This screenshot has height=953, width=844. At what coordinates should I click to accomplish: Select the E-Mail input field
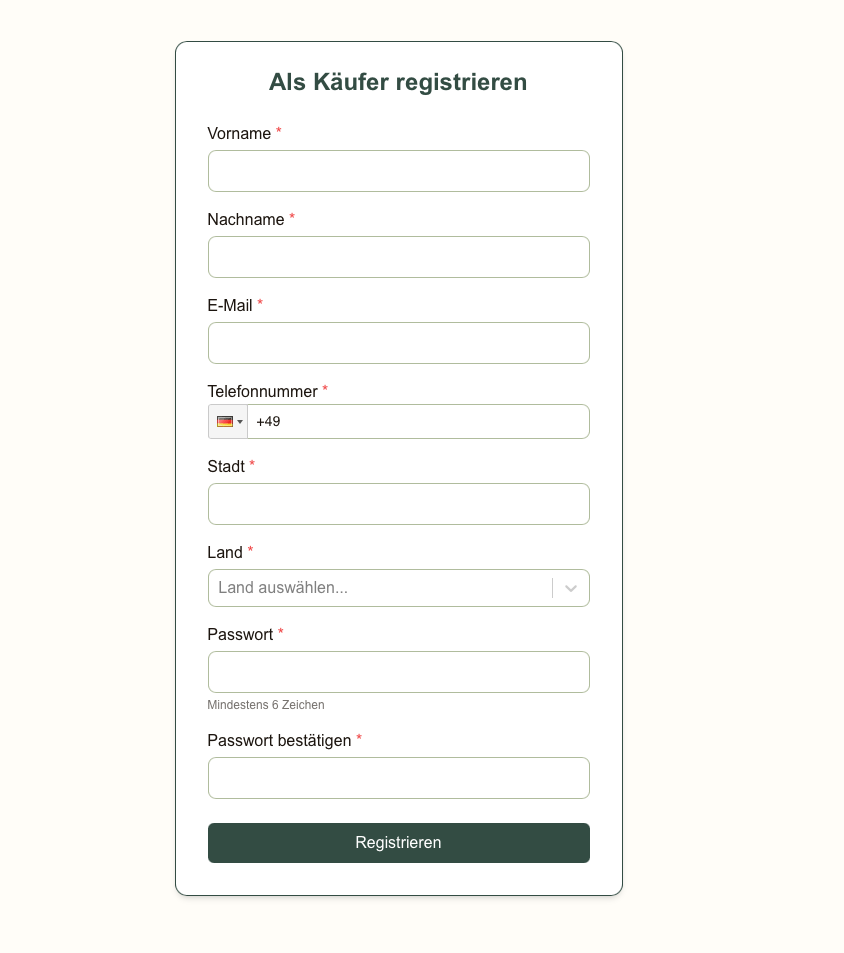click(x=398, y=343)
